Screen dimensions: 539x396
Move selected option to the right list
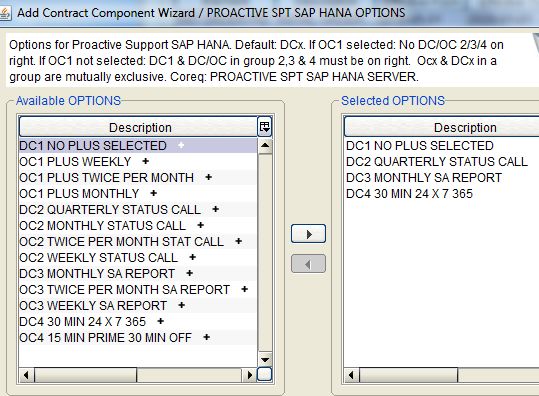pyautogui.click(x=308, y=234)
